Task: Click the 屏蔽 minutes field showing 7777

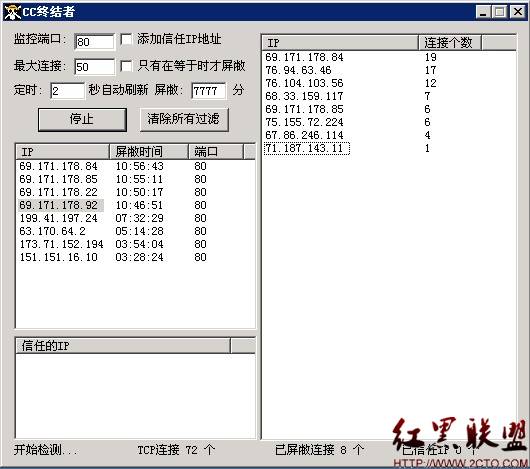Action: tap(209, 91)
